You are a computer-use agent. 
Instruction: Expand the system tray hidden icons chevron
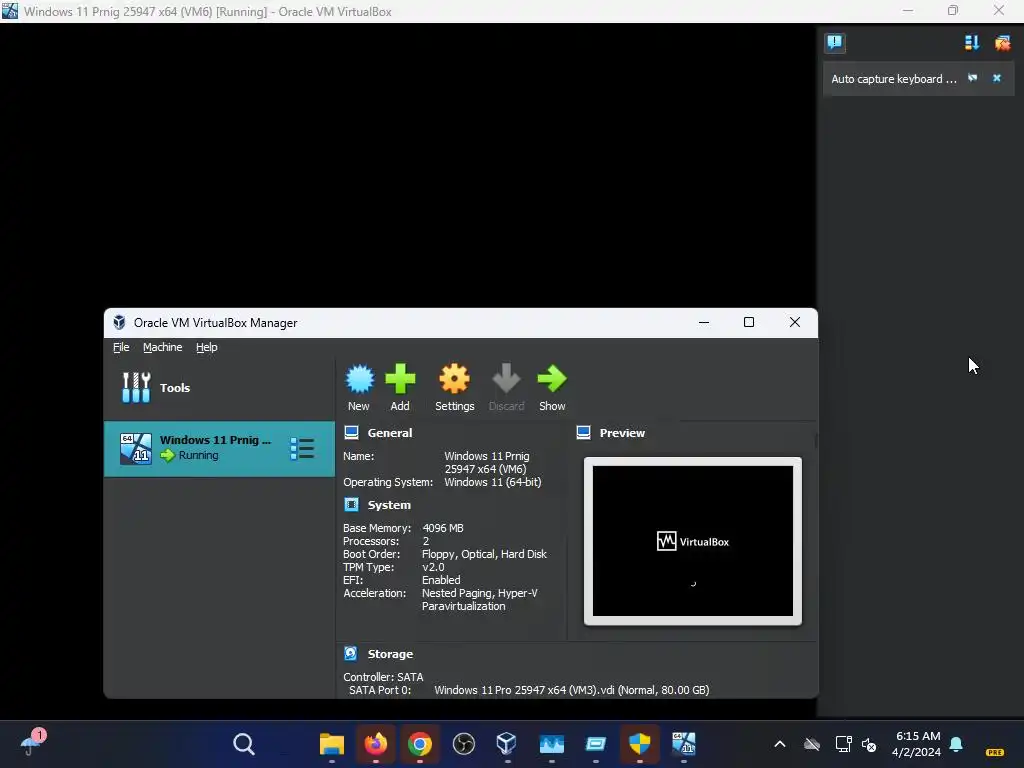[780, 744]
